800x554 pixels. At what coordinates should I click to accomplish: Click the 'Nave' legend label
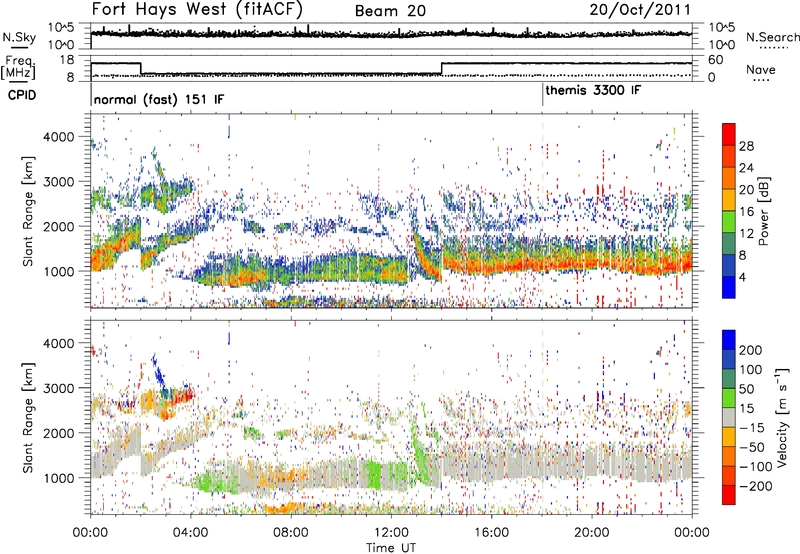(x=761, y=69)
